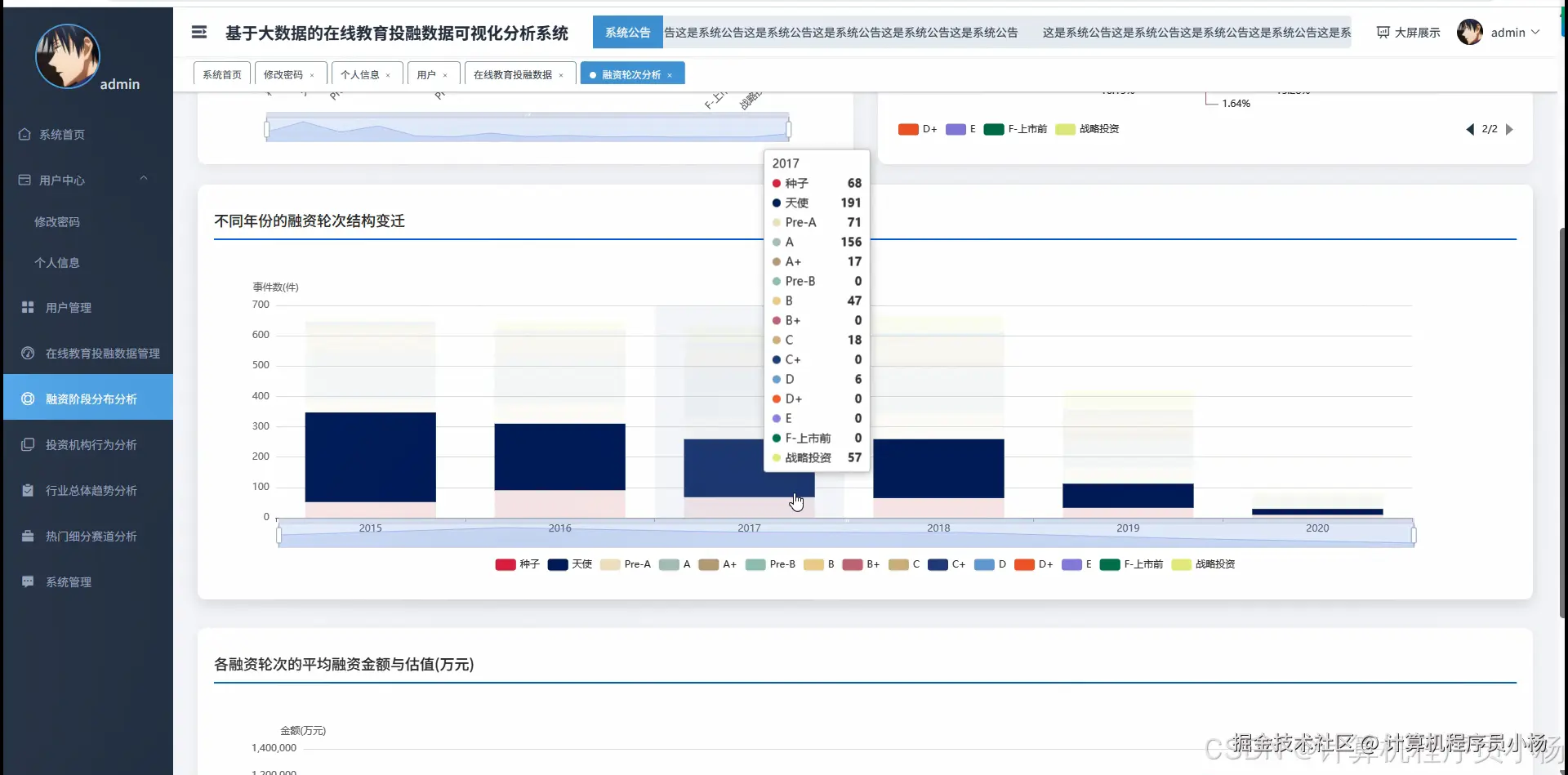The height and width of the screenshot is (775, 1568).
Task: Toggle the D series legend item, between C+ and D+
Action: 991,564
